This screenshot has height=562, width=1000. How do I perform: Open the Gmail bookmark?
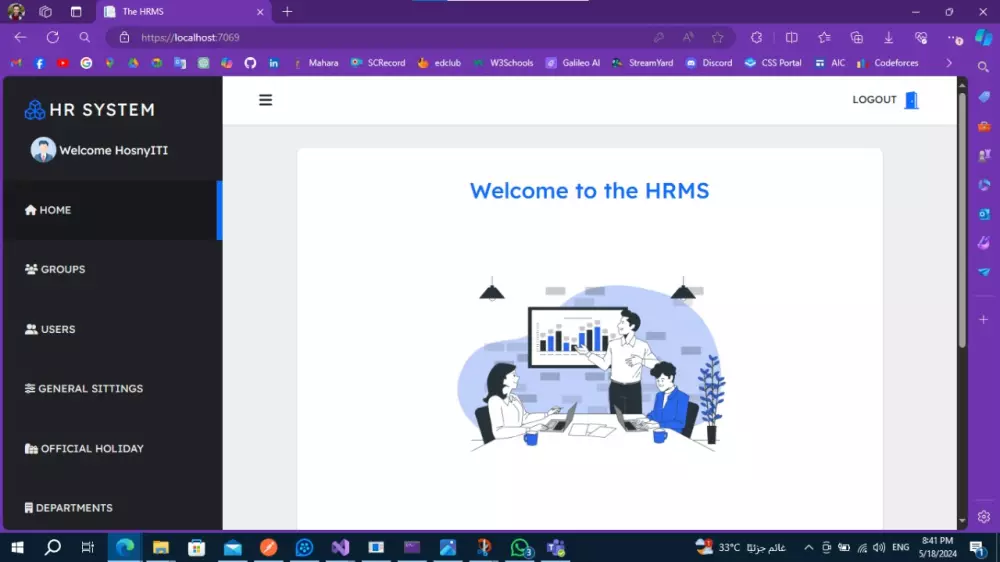(16, 63)
